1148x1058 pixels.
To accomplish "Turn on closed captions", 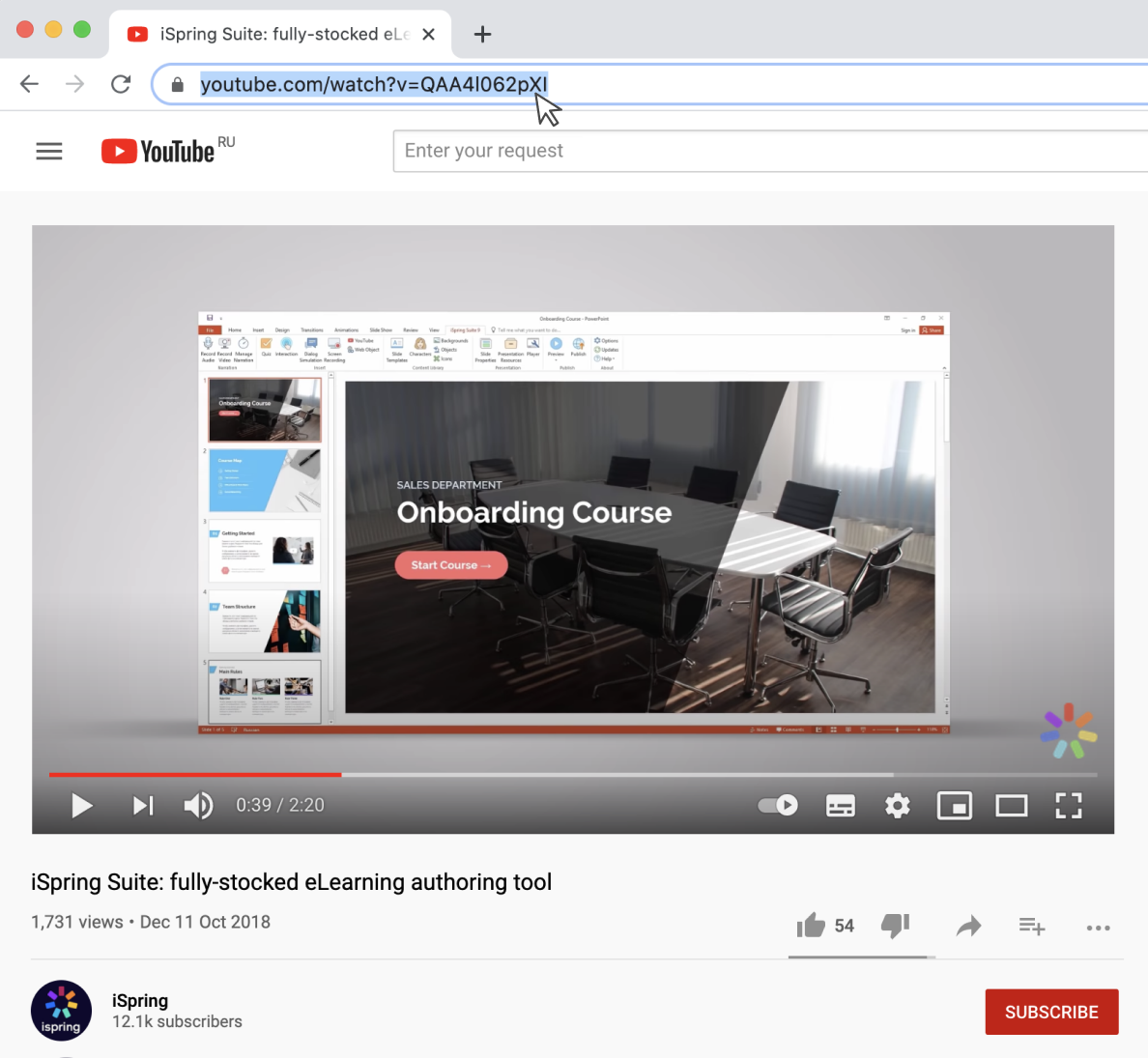I will (840, 805).
